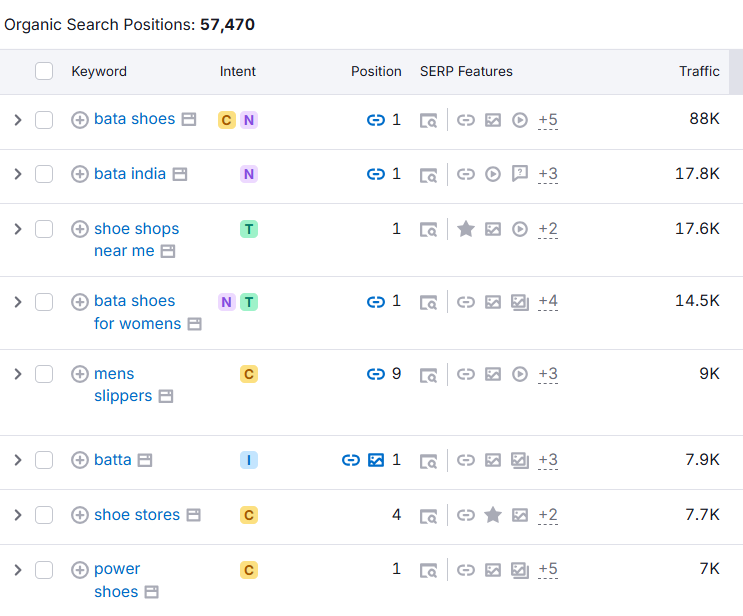743x616 pixels.
Task: Expand the 'mens slippers' row
Action: [x=18, y=374]
